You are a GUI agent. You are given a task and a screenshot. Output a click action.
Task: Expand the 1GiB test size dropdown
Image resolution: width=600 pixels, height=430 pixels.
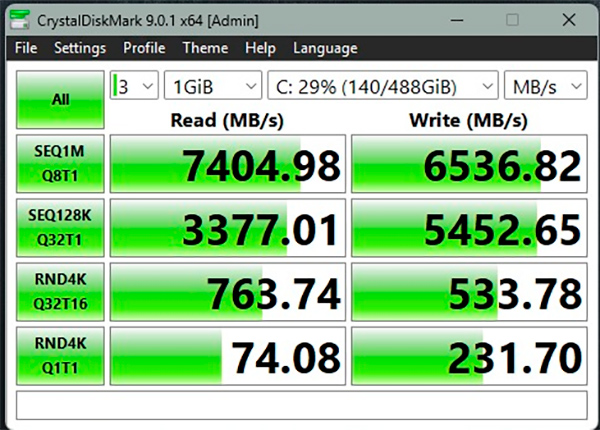212,86
